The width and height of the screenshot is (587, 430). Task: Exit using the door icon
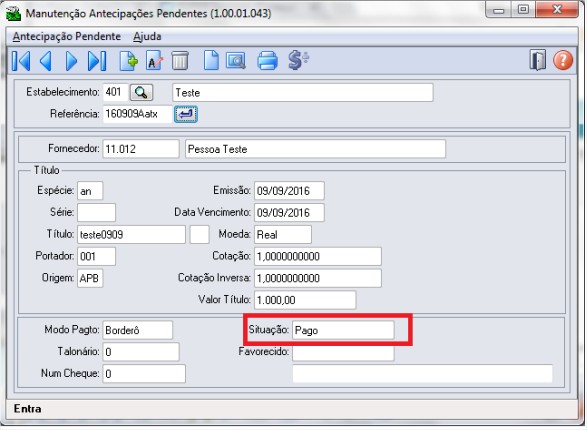(538, 60)
